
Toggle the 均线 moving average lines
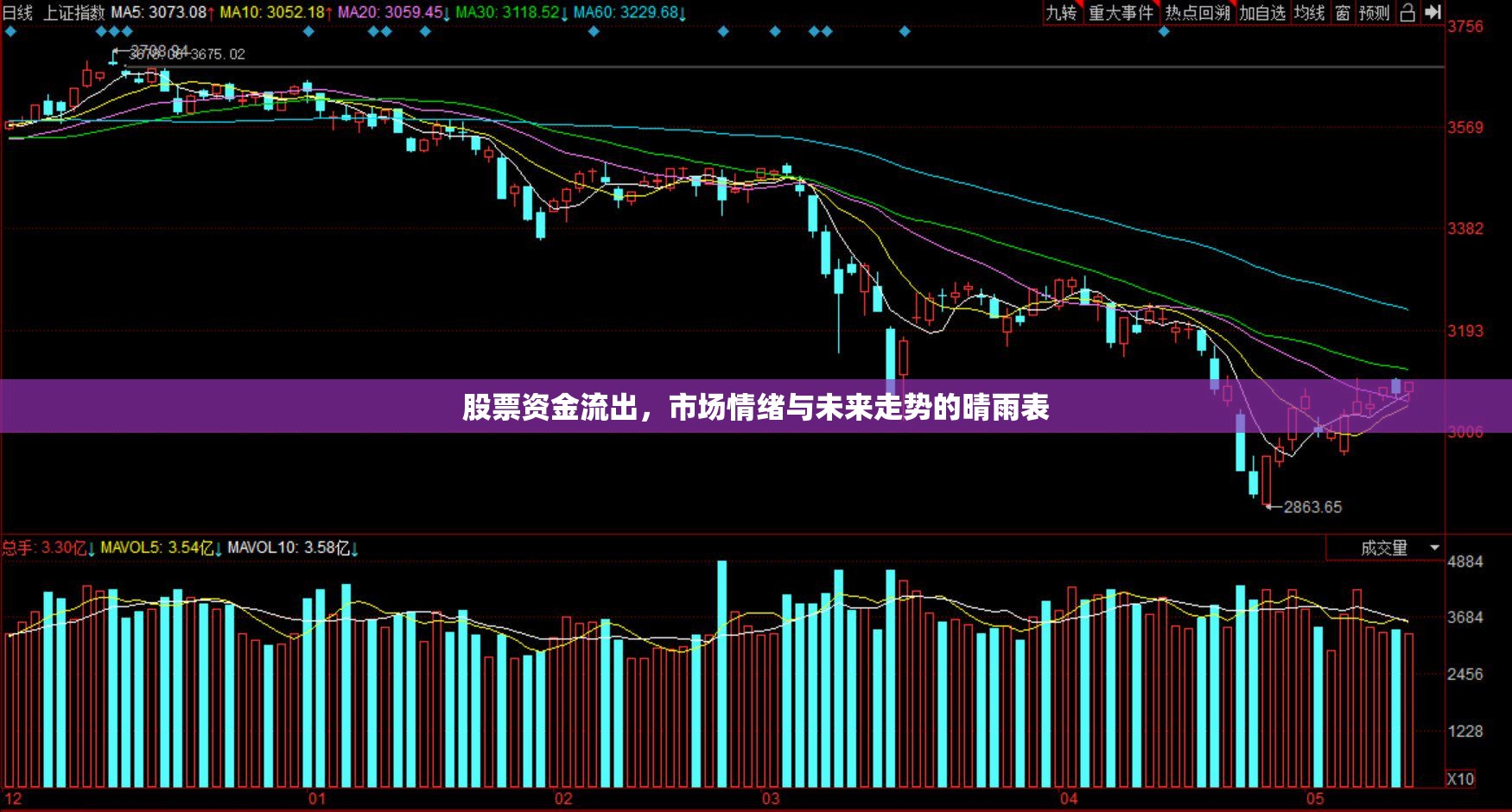tap(1309, 13)
